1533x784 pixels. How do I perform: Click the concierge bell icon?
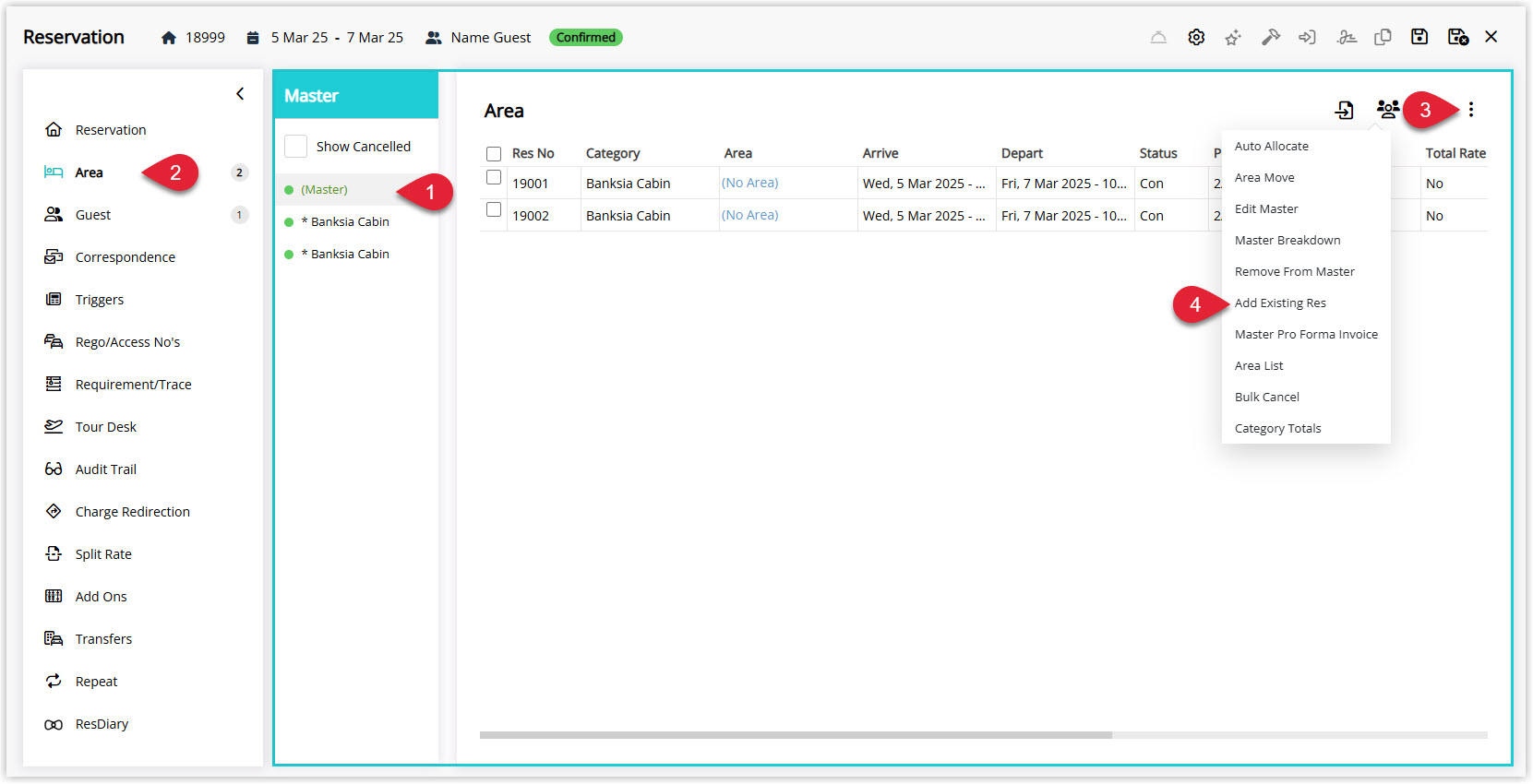[1158, 38]
